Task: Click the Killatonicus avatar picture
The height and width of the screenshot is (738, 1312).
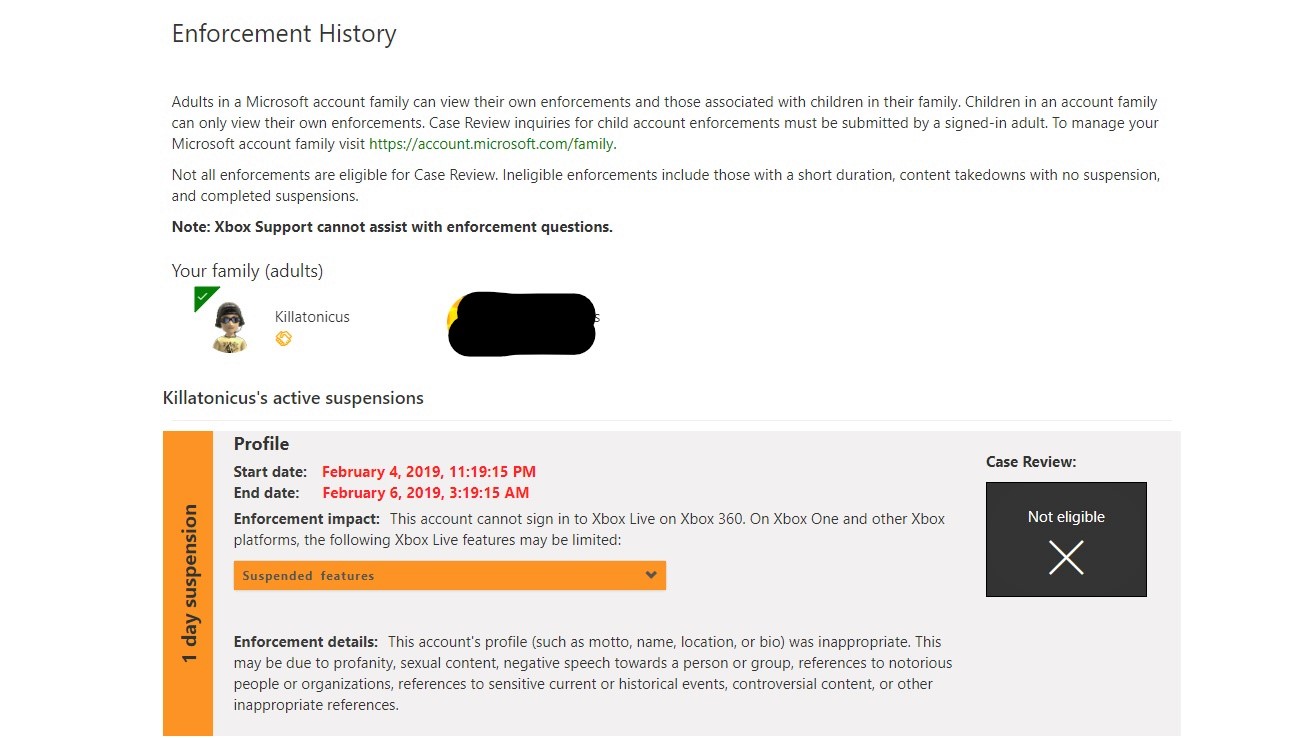Action: click(x=230, y=327)
